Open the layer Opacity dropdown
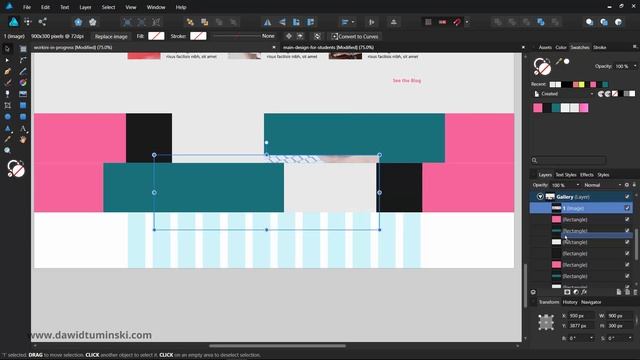 pyautogui.click(x=577, y=185)
